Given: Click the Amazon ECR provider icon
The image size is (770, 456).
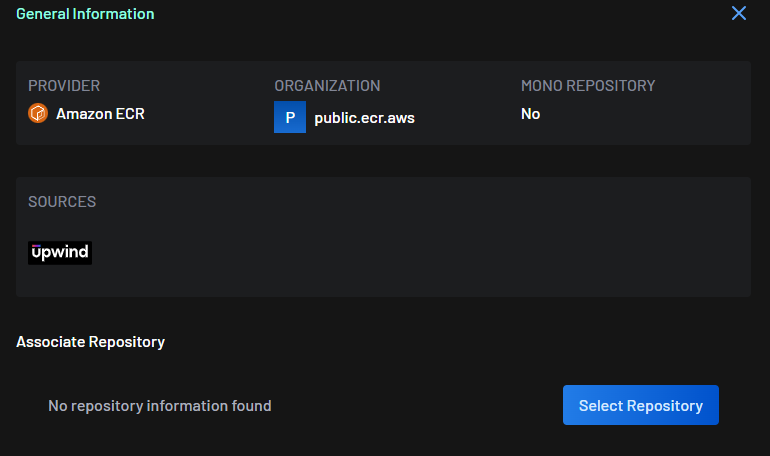Looking at the screenshot, I should pos(38,113).
